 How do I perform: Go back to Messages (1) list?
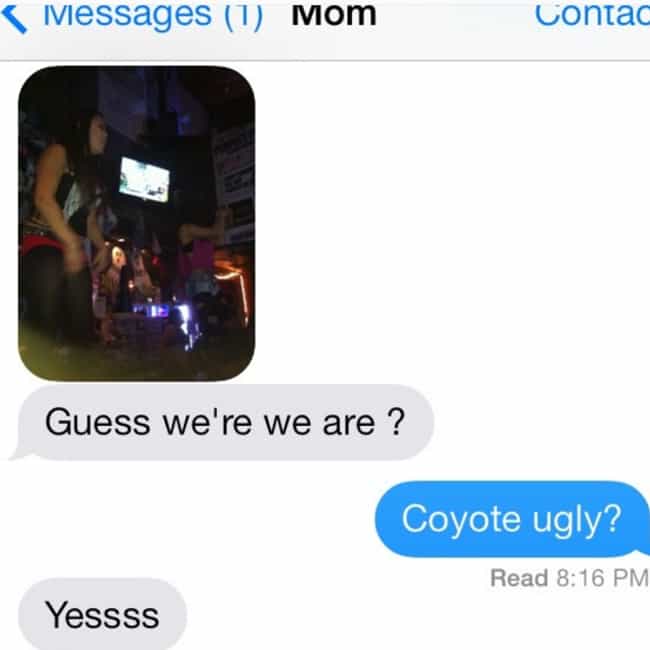[x=132, y=15]
